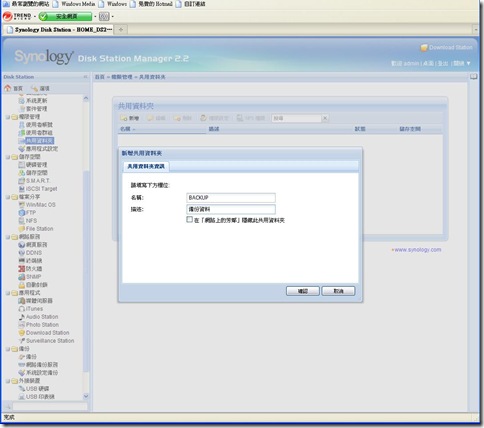Collapse the 儲存空間 folder node
The image size is (484, 428).
click(x=8, y=157)
